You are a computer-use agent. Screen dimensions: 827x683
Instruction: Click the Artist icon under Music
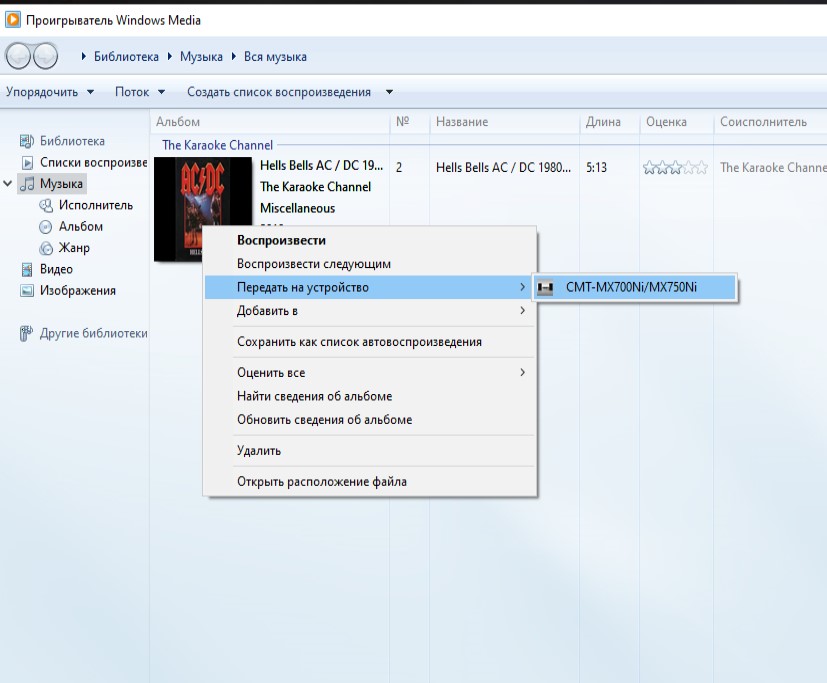click(x=46, y=205)
